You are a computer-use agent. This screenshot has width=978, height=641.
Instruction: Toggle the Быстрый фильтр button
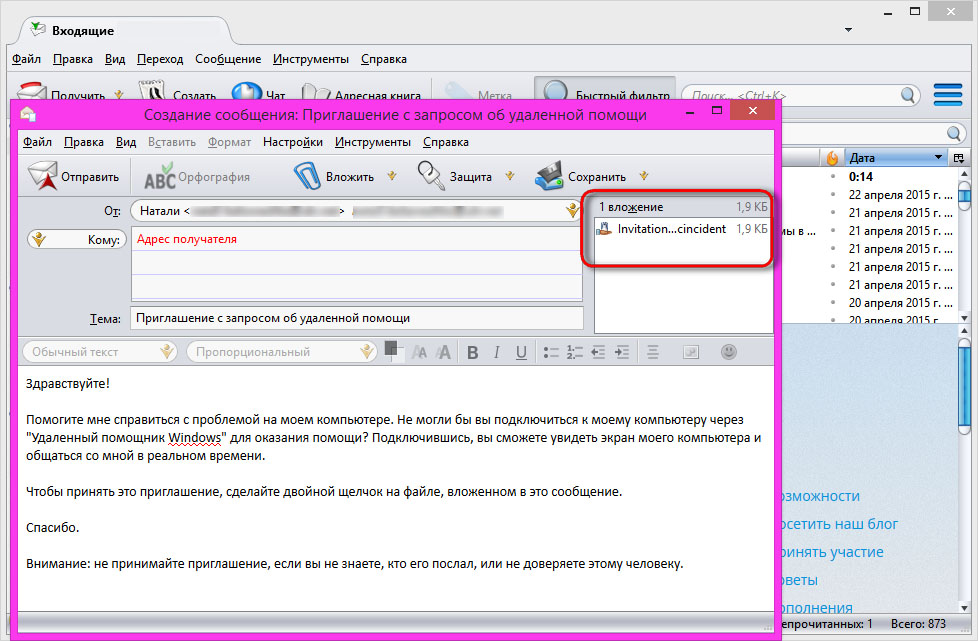click(605, 90)
